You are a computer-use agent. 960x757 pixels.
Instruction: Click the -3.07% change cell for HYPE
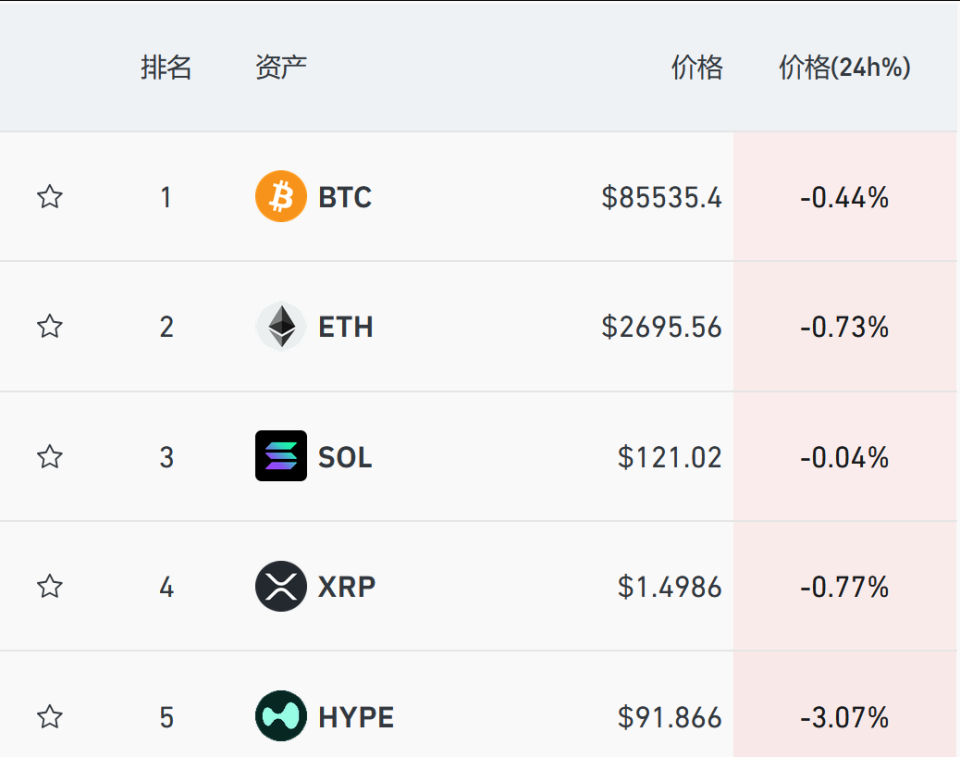click(x=844, y=717)
